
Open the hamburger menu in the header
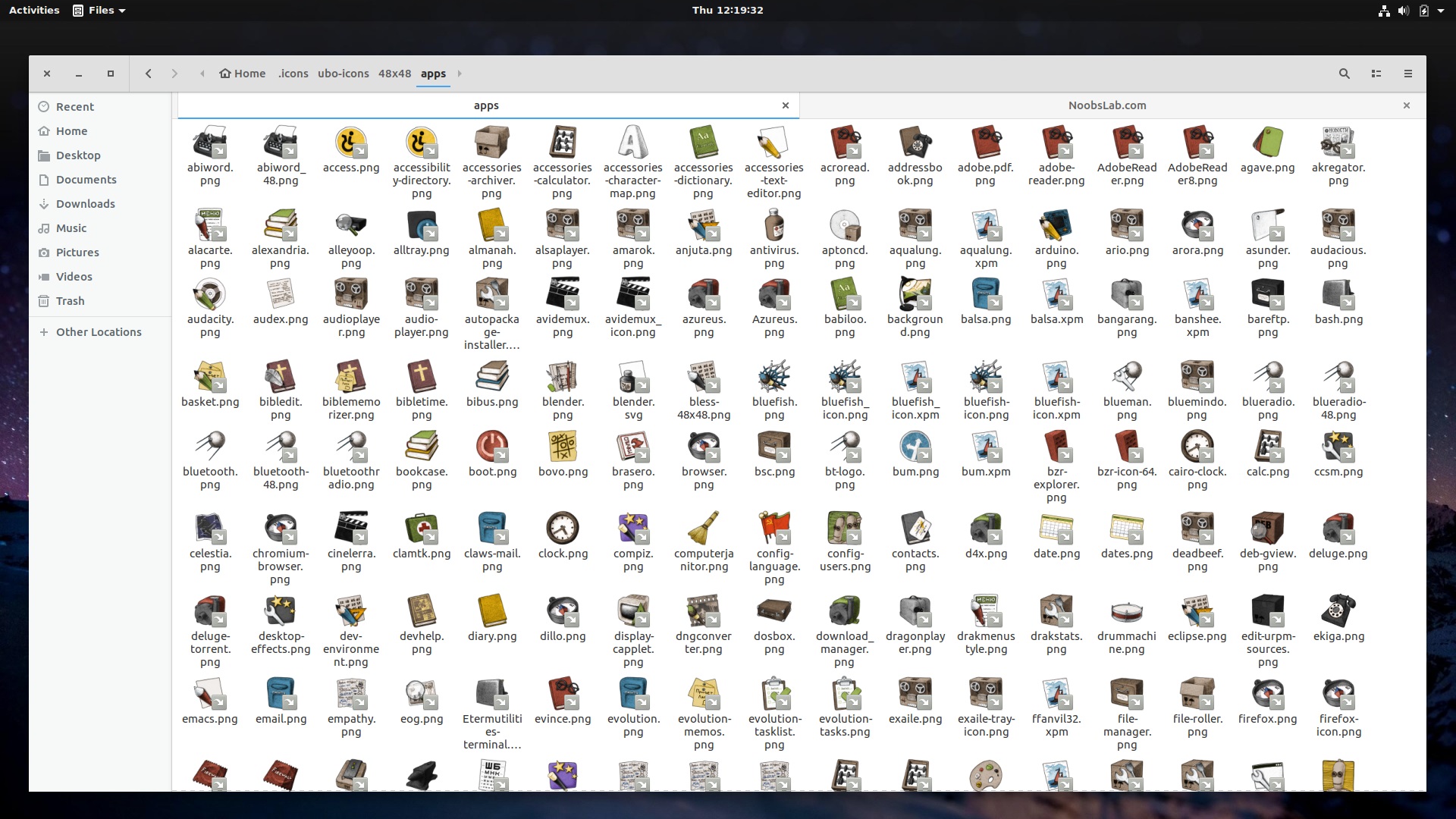[x=1407, y=74]
